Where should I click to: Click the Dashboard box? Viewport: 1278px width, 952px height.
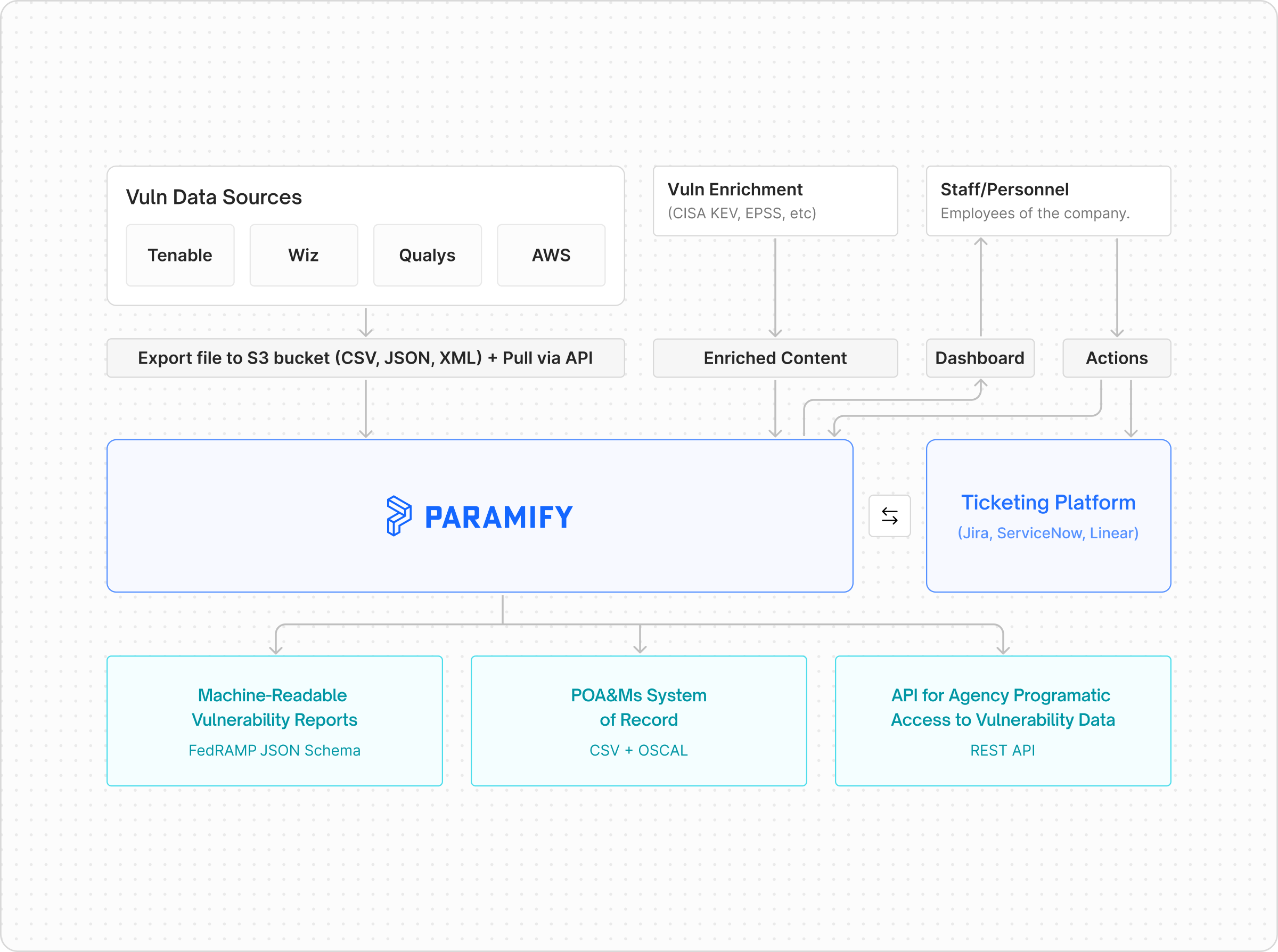(x=980, y=358)
